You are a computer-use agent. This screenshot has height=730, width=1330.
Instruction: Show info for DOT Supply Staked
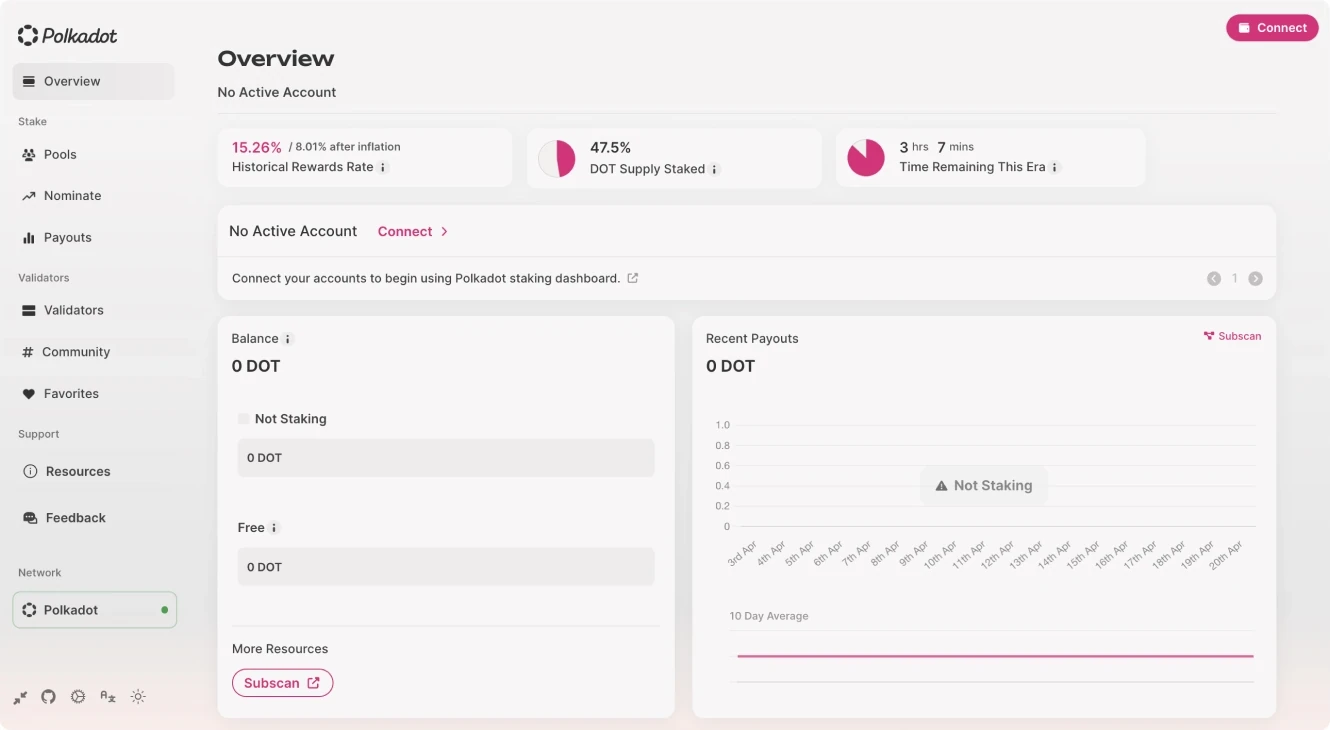point(714,170)
